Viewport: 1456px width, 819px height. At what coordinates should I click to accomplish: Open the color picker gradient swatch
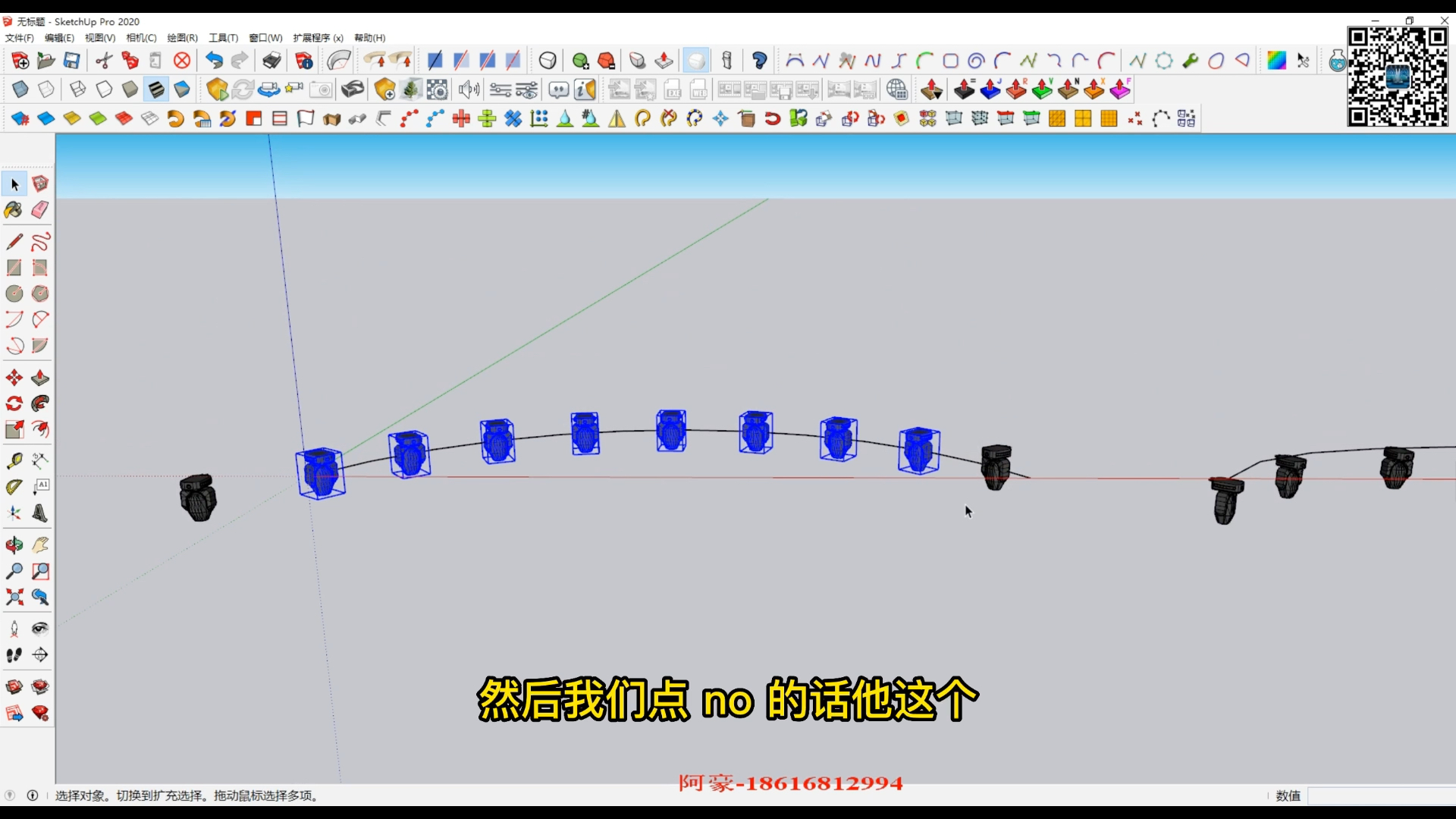coord(1278,60)
